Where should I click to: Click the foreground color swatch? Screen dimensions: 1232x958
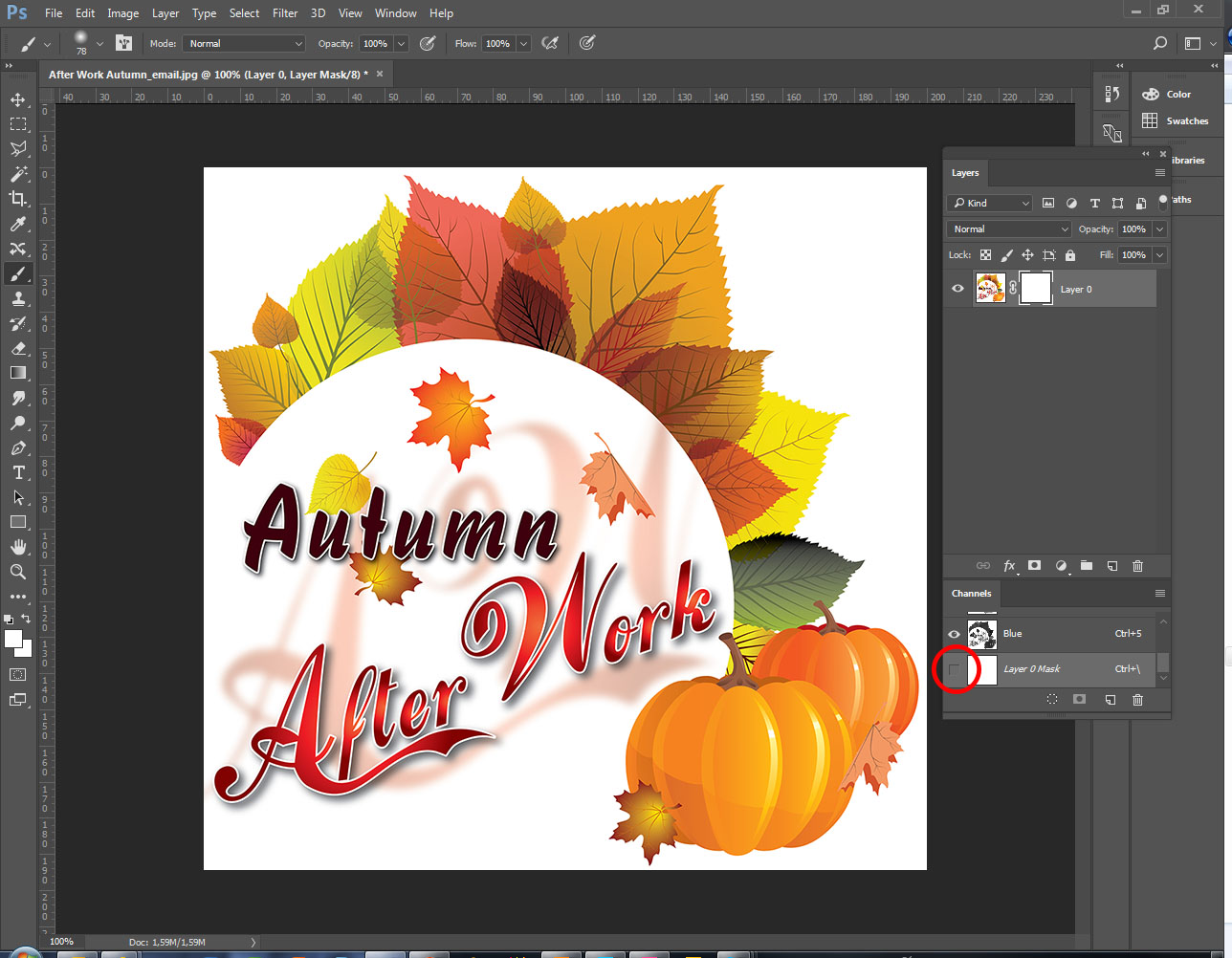(x=12, y=640)
